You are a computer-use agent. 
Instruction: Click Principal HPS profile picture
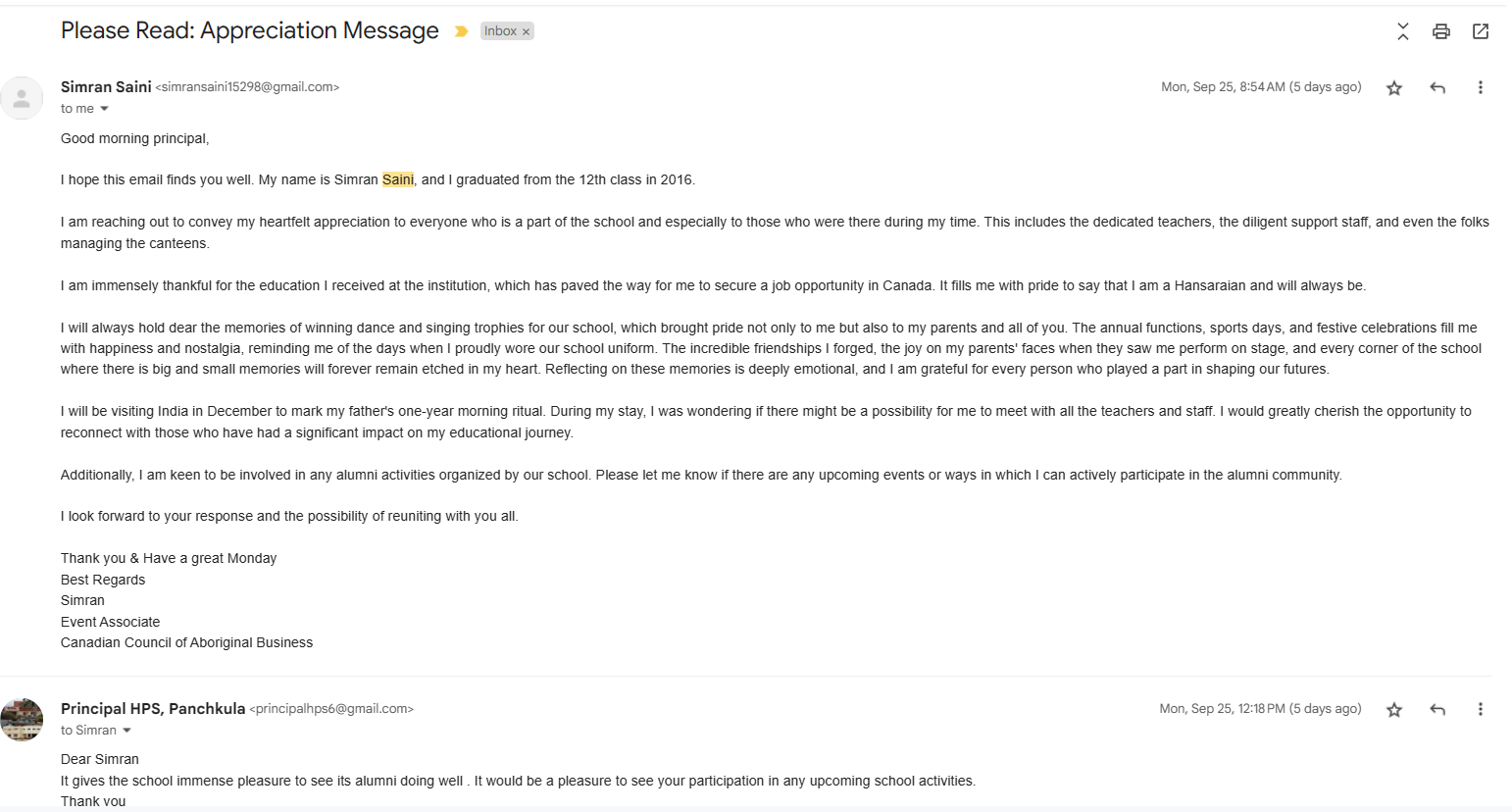(22, 720)
